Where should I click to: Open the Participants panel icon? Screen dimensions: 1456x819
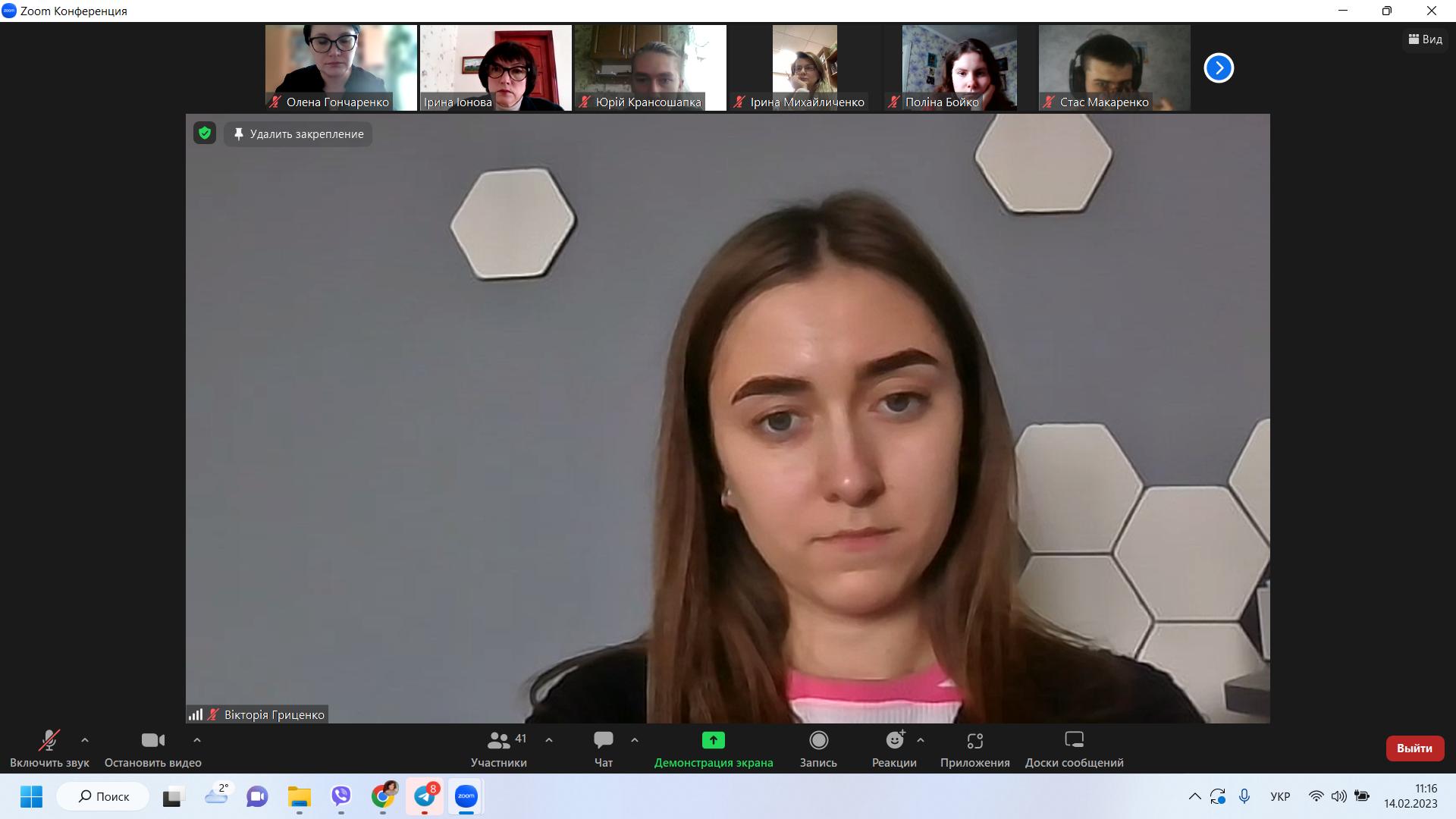[x=498, y=740]
